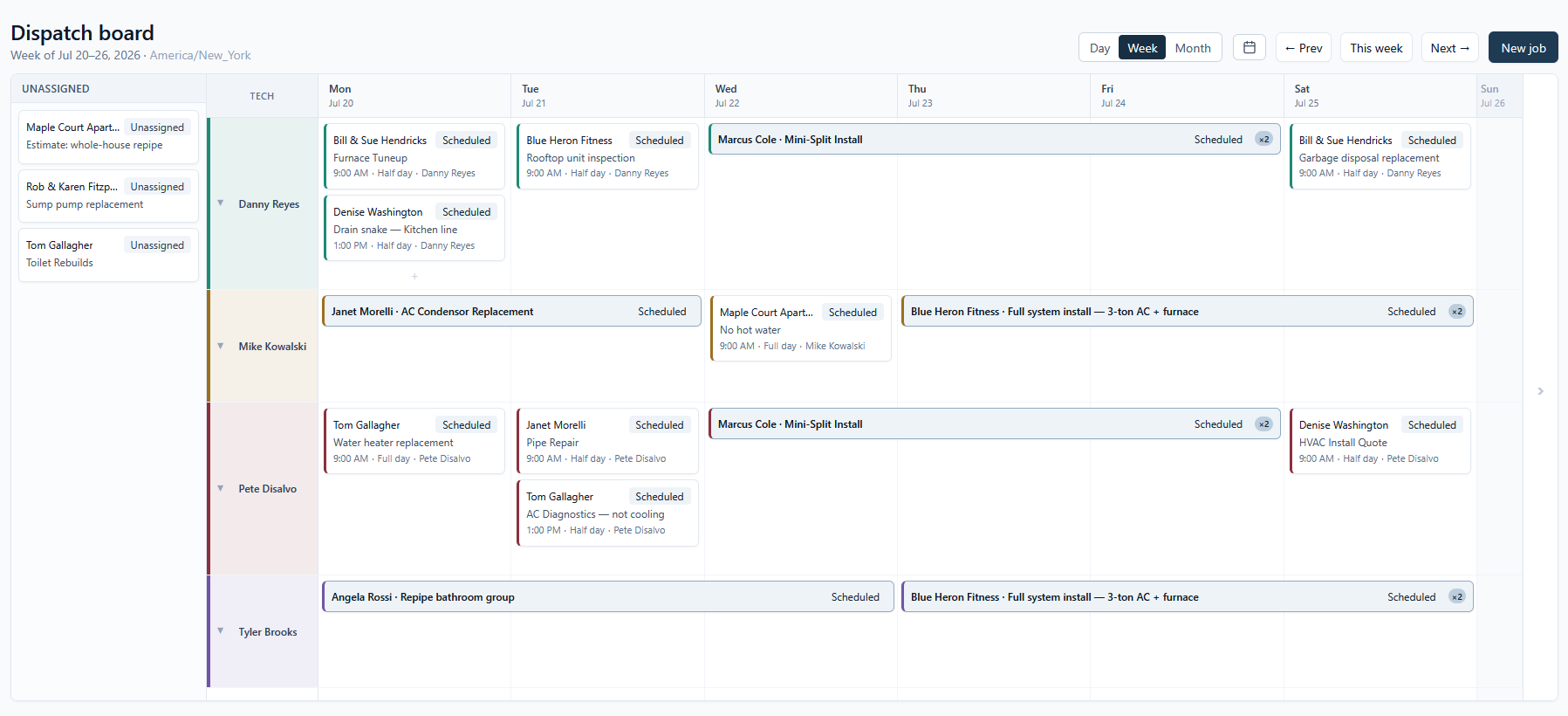This screenshot has width=1568, height=716.
Task: Collapse the Tyler Brooks row
Action: pos(220,631)
